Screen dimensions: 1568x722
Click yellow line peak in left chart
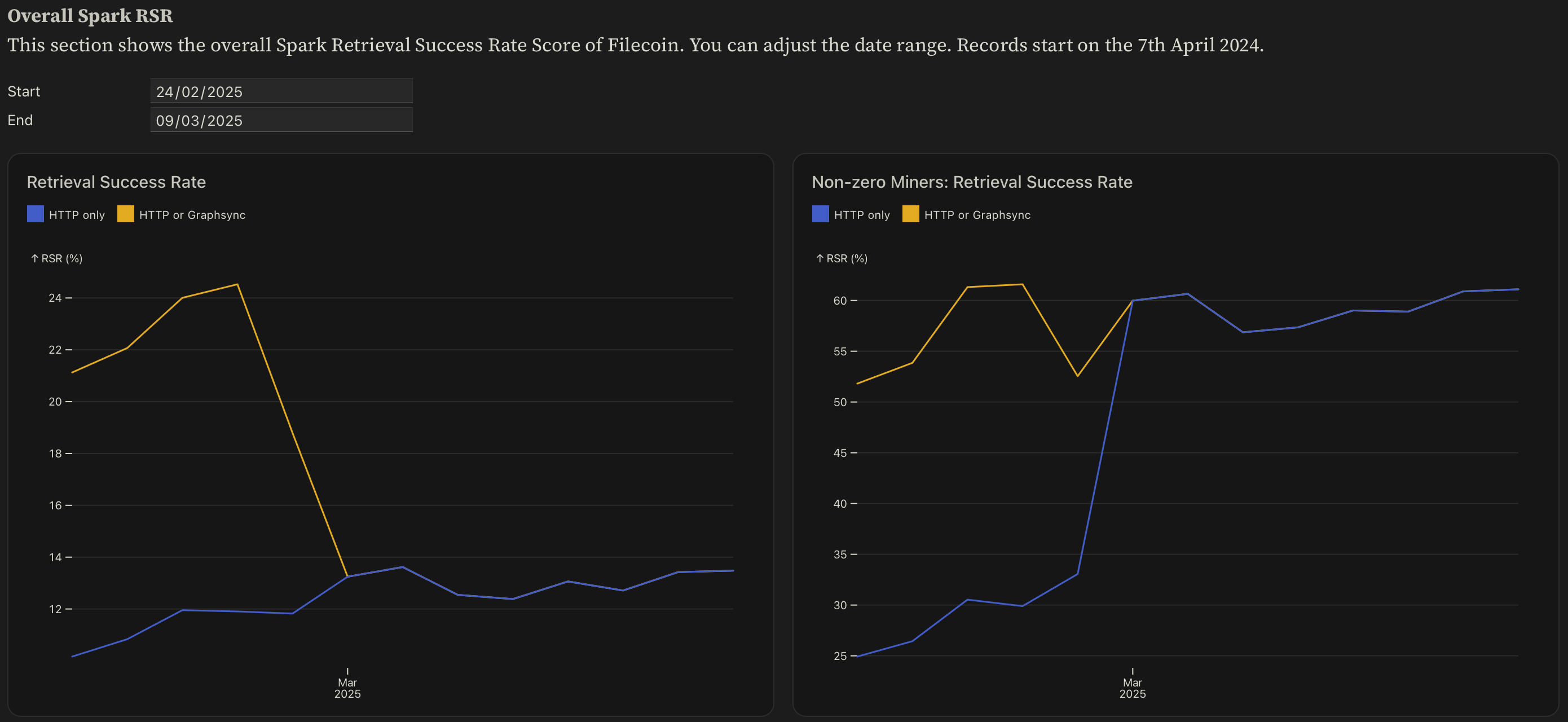237,284
